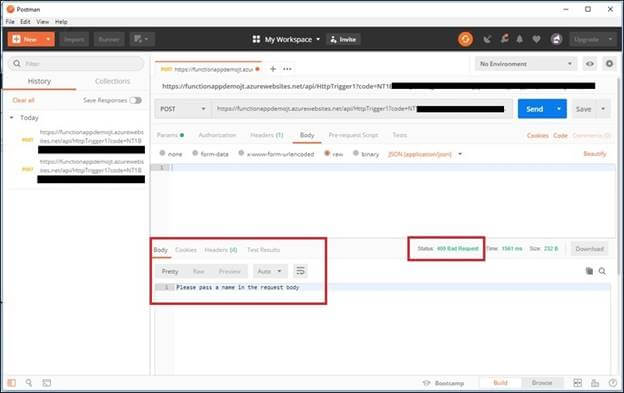Click the Save button
The width and height of the screenshot is (624, 393).
(583, 109)
